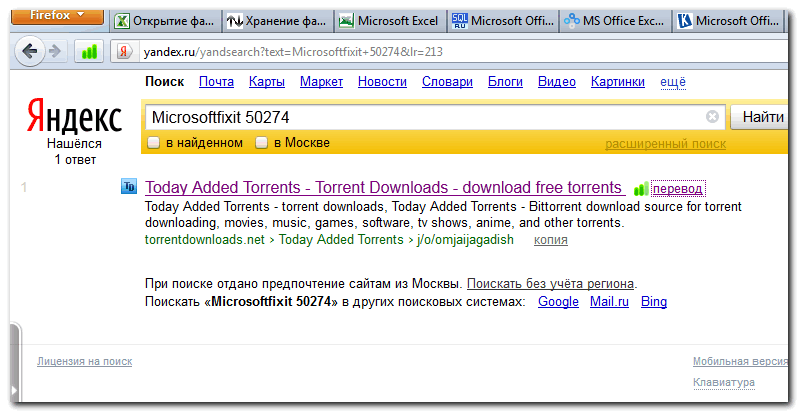Open the копия cached link
This screenshot has height=413, width=799.
pyautogui.click(x=551, y=240)
